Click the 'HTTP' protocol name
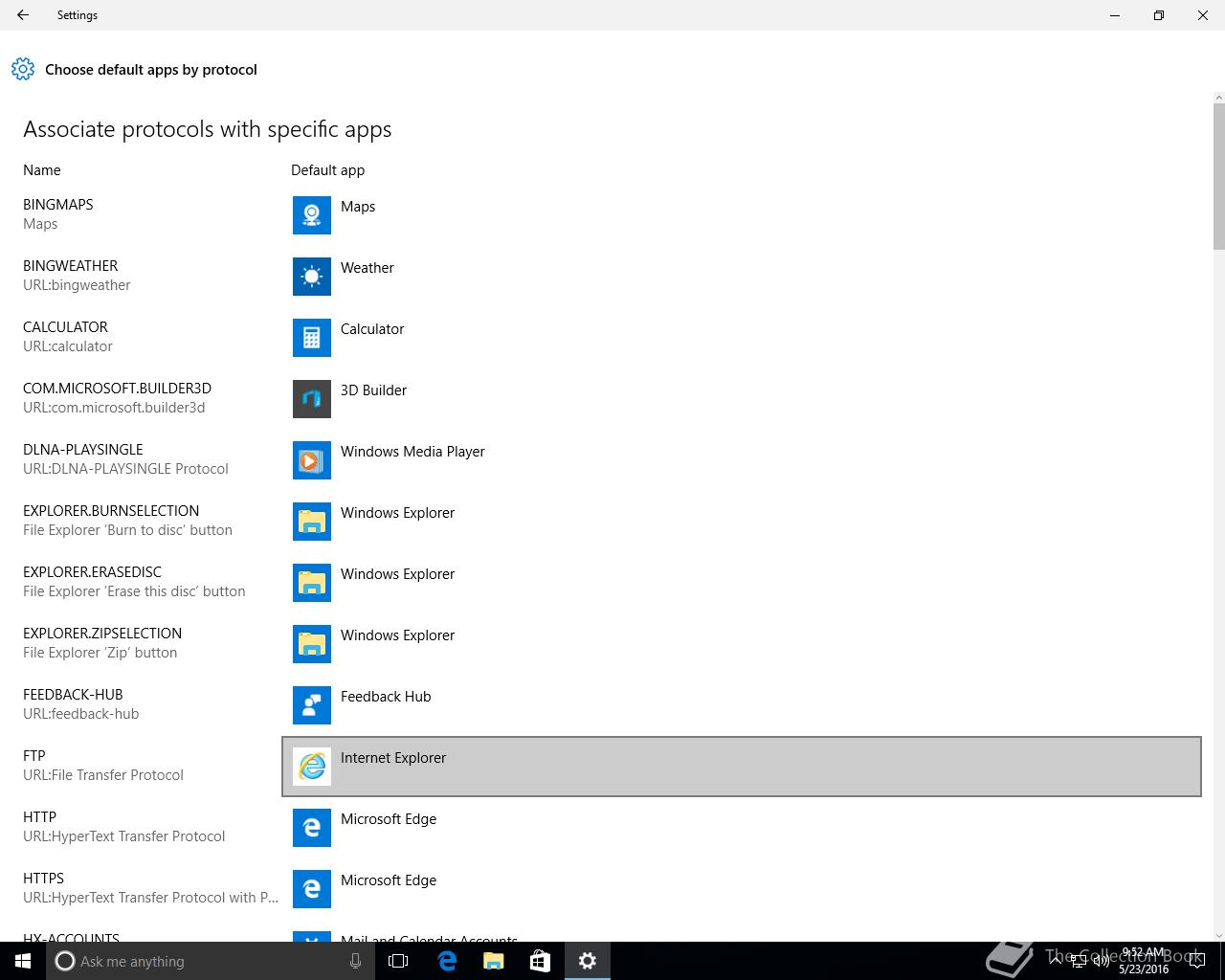Screen dimensions: 1225x980 [39, 817]
